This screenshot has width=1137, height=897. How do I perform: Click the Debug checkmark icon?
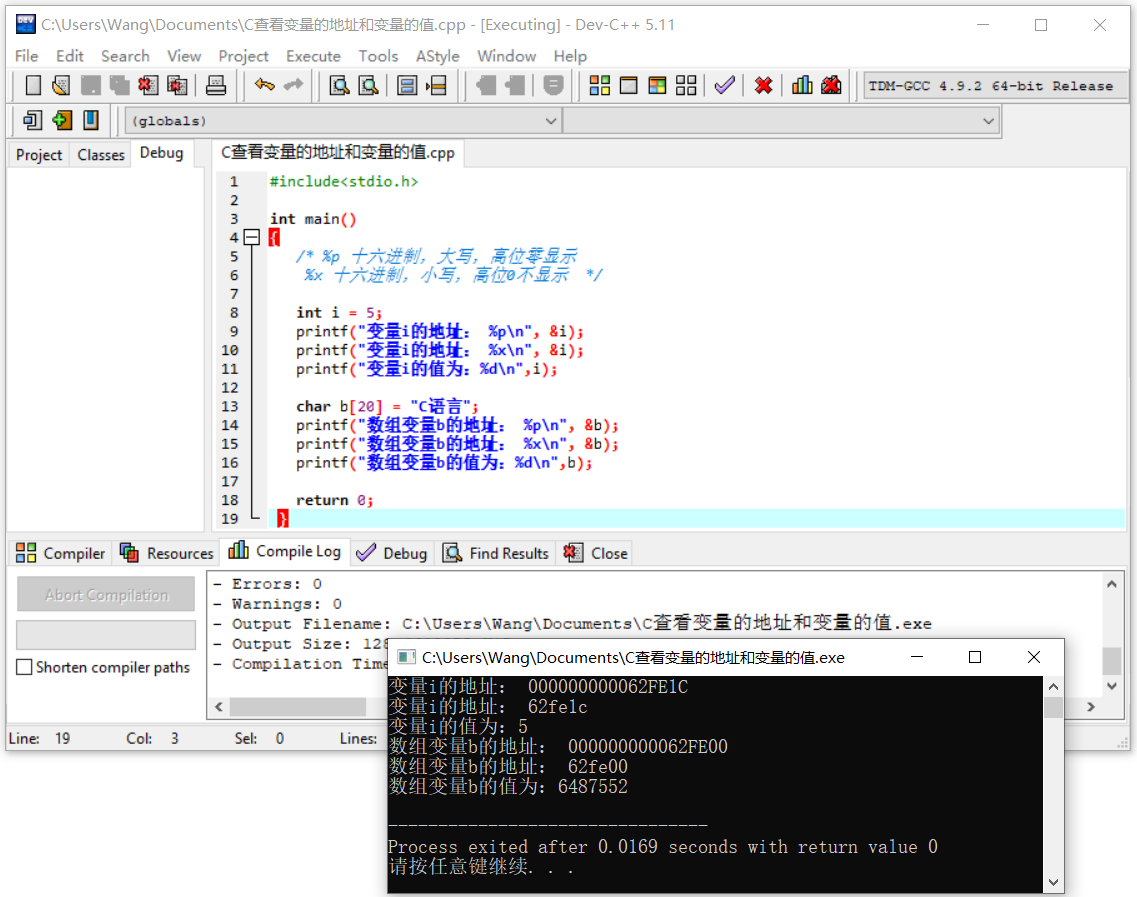click(x=724, y=86)
